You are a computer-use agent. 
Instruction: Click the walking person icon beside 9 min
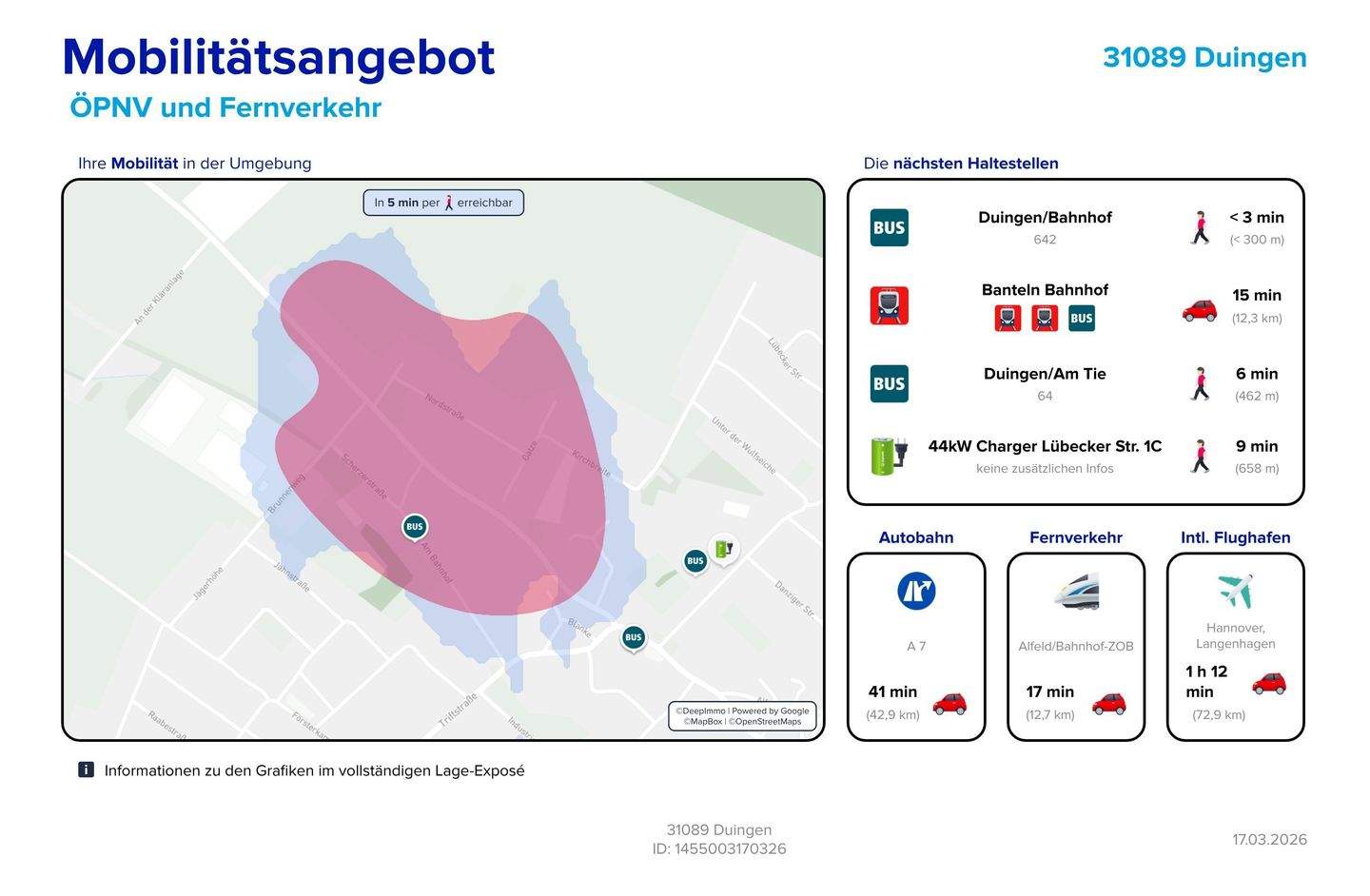1201,457
